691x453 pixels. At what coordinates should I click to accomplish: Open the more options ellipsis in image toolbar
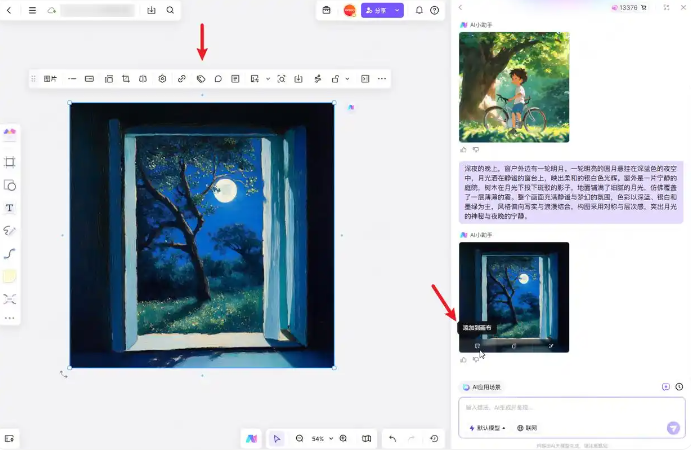coord(382,78)
